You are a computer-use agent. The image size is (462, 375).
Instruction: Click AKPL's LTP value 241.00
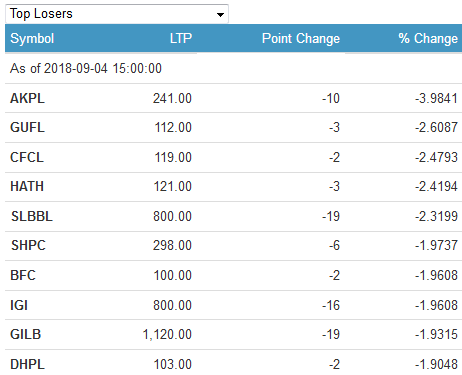[x=172, y=98]
